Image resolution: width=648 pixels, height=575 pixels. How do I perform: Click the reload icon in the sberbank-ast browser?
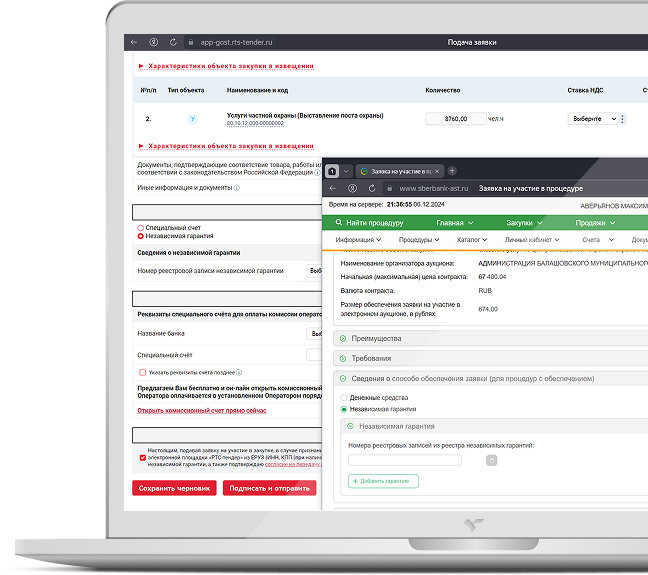(374, 188)
